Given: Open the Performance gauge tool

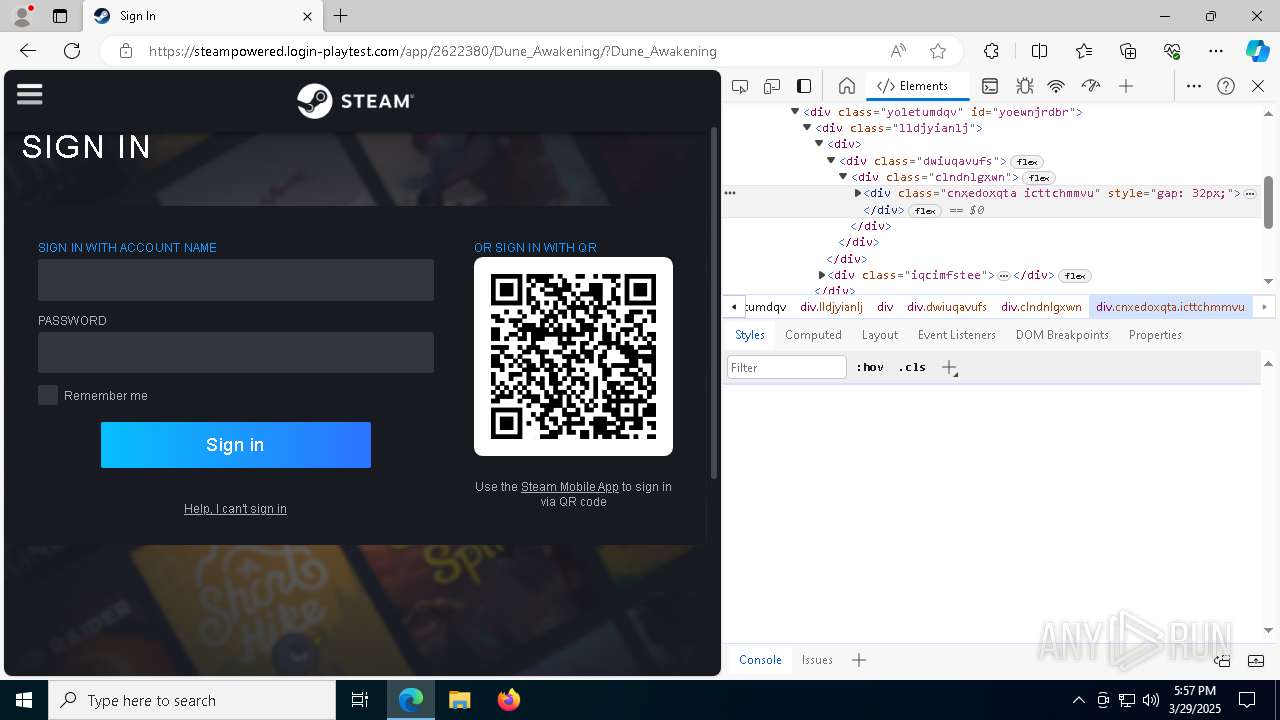Looking at the screenshot, I should pos(1091,86).
